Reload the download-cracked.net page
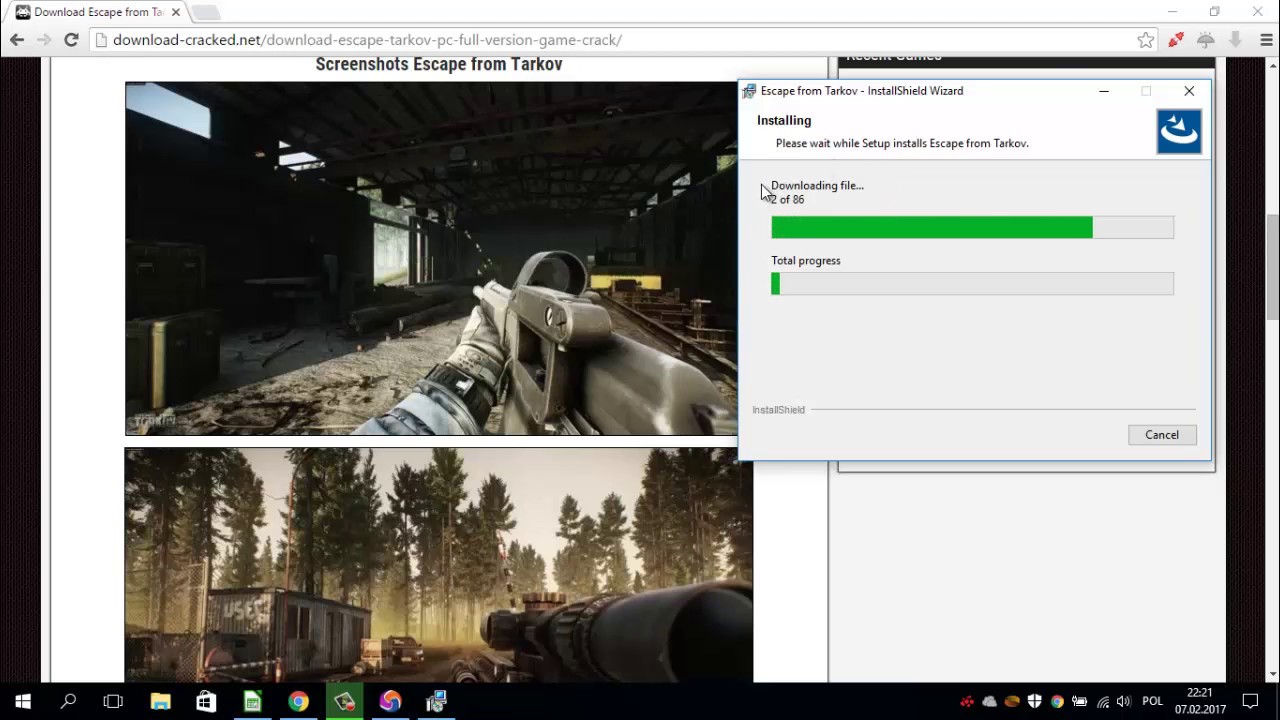Screen dimensions: 1280x720 click(71, 40)
